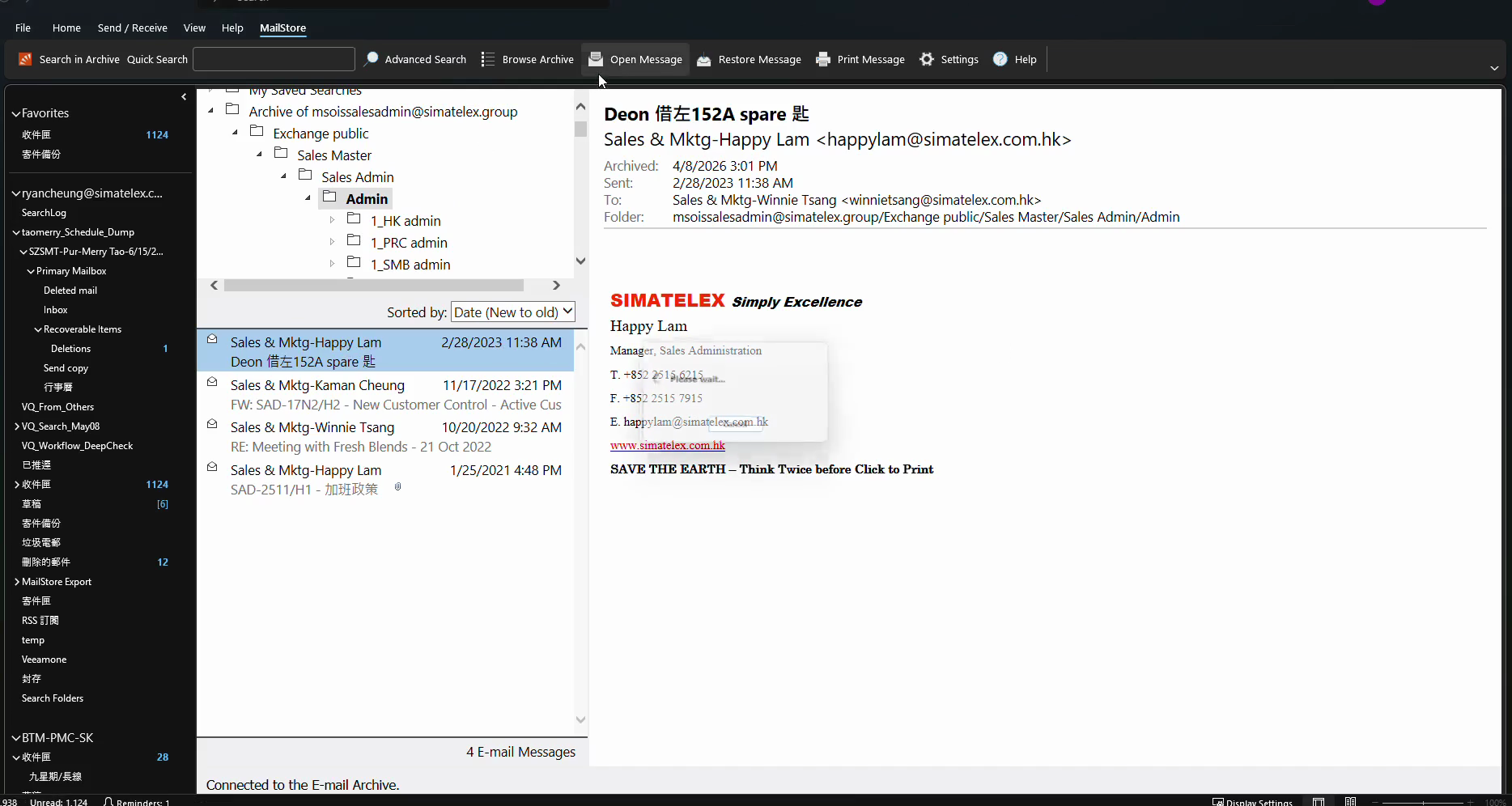1512x806 pixels.
Task: Click the Reminders bell in status bar
Action: [x=108, y=802]
